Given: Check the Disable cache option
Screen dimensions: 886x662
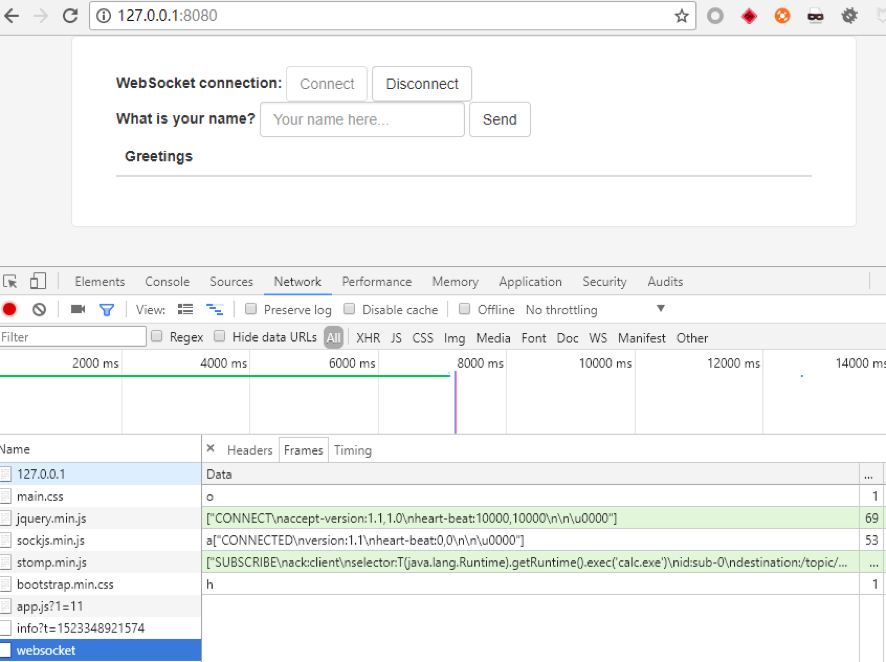Looking at the screenshot, I should (x=349, y=310).
